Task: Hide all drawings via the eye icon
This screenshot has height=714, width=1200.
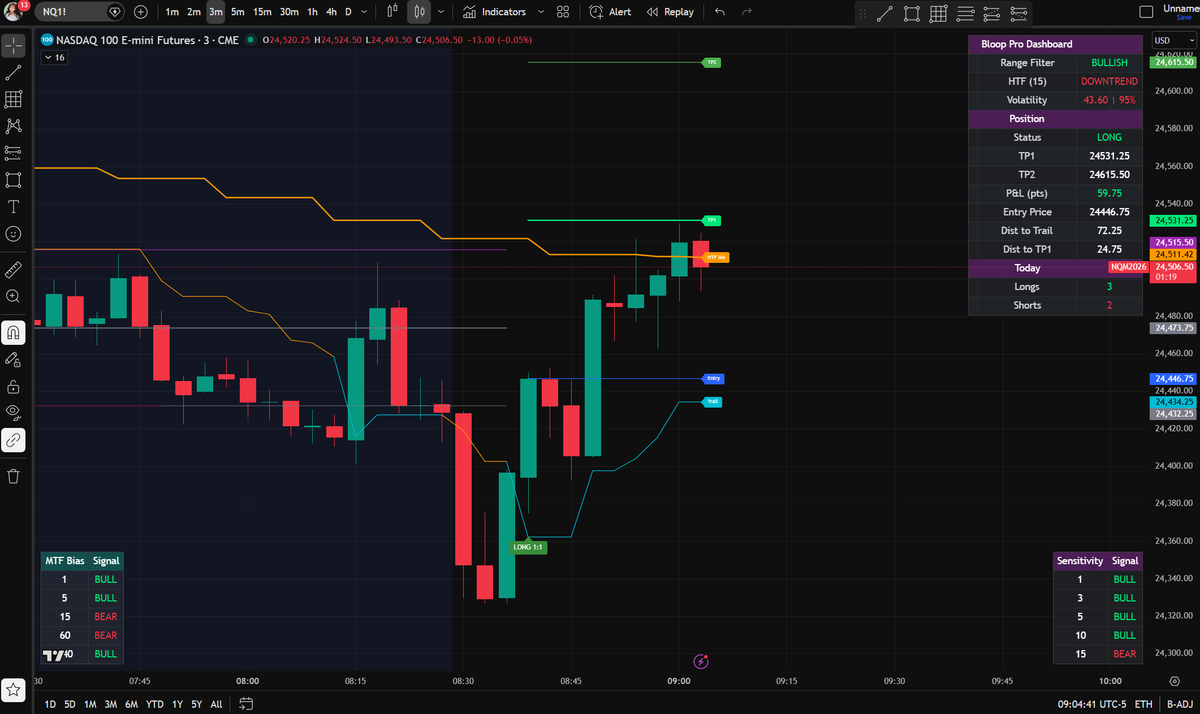Action: click(x=13, y=411)
